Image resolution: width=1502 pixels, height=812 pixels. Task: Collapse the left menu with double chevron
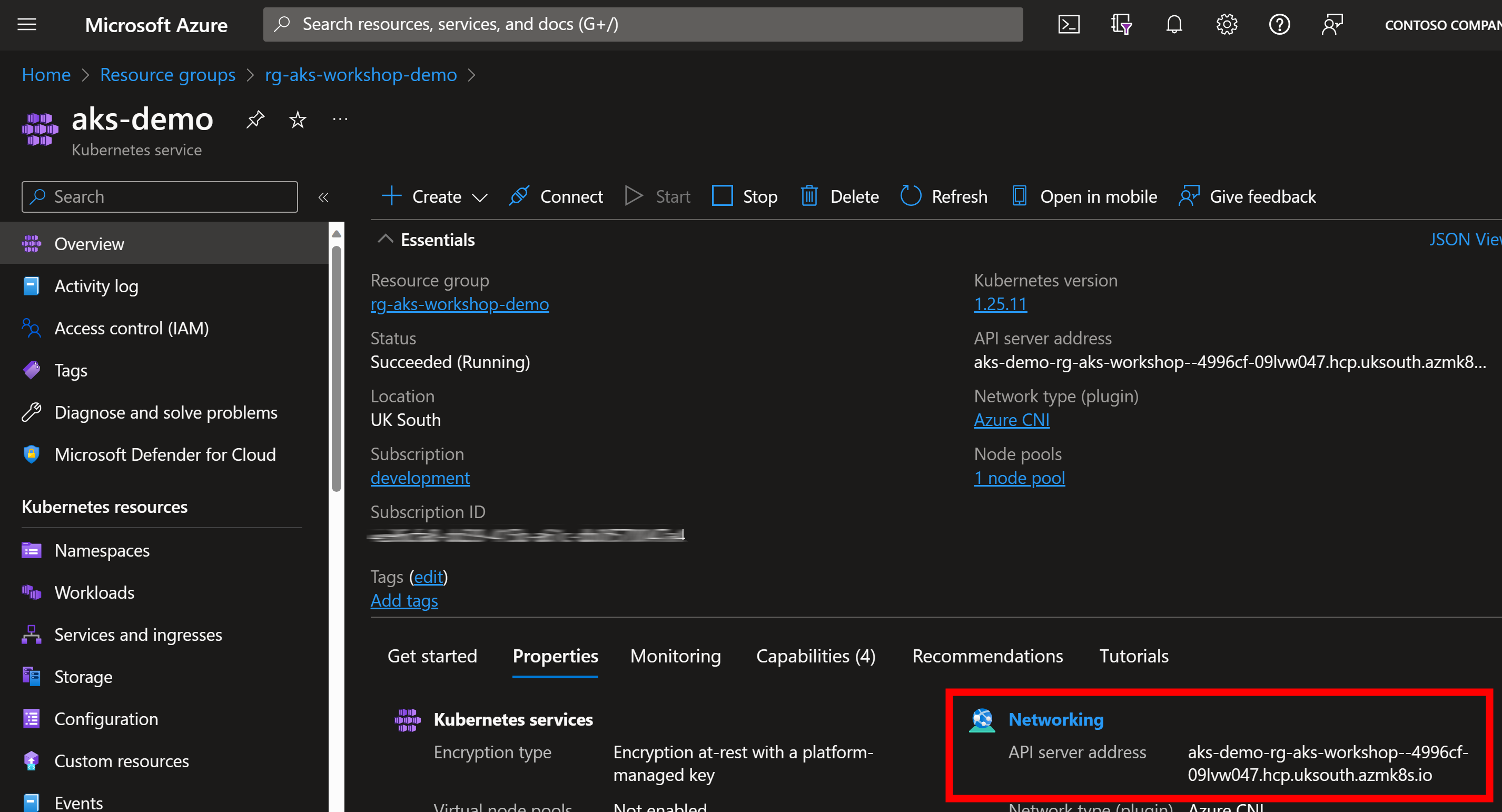[x=323, y=197]
